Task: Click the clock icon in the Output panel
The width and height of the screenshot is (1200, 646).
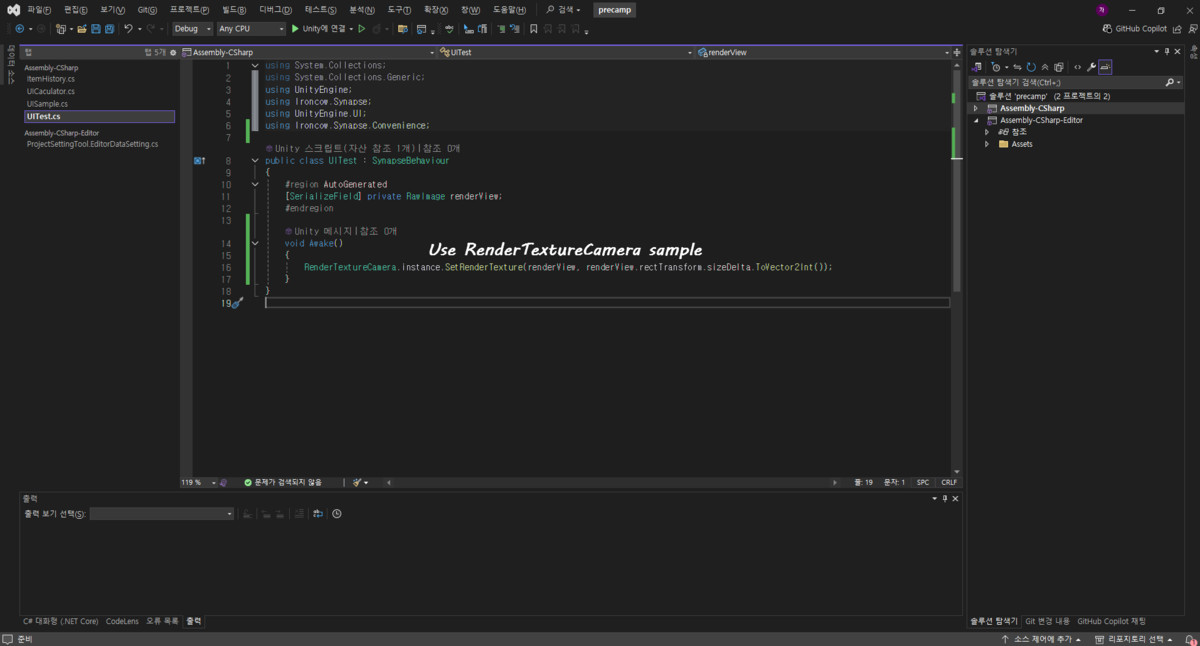Action: coord(337,514)
